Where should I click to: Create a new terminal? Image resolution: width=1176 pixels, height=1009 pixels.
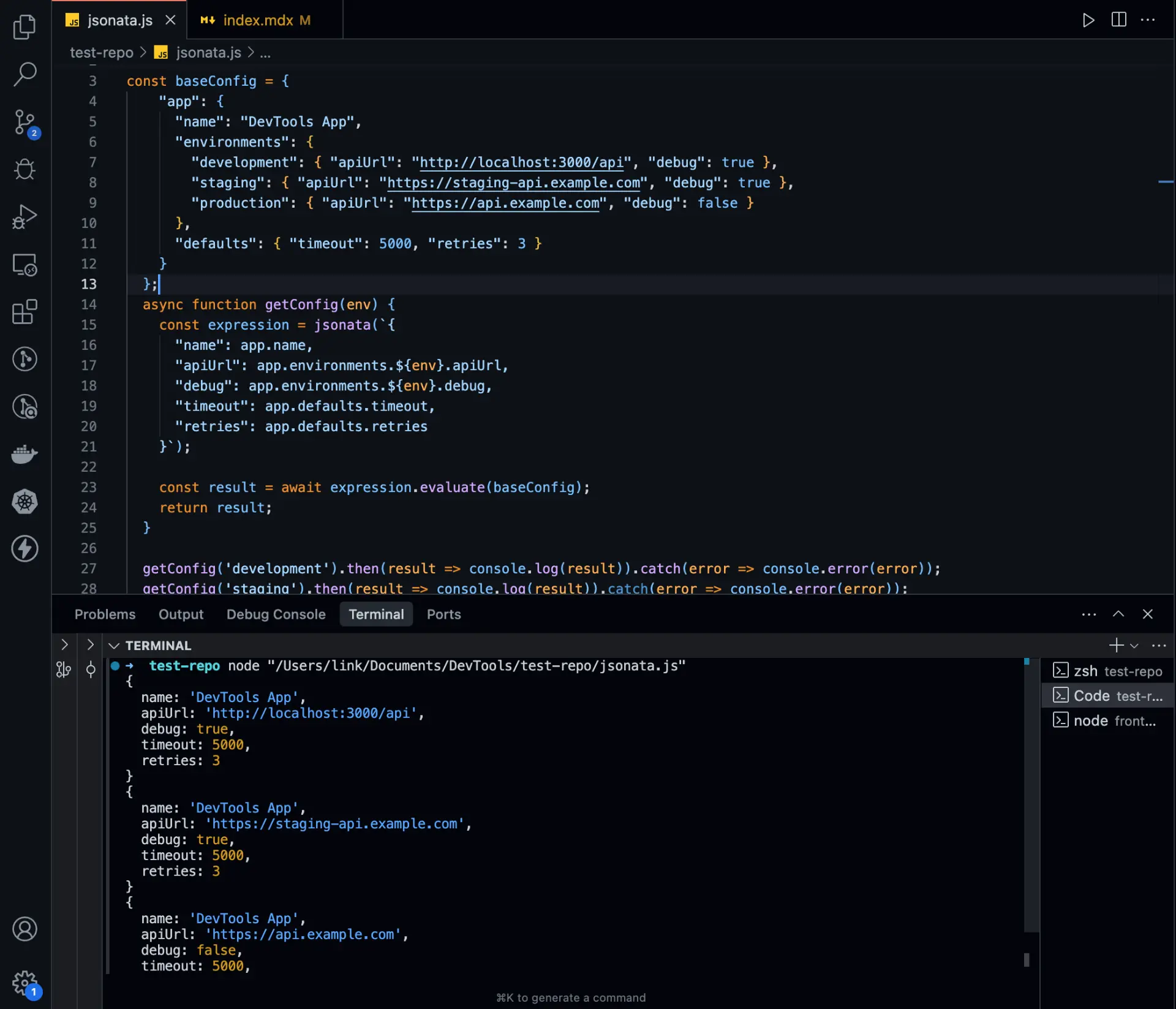1116,645
